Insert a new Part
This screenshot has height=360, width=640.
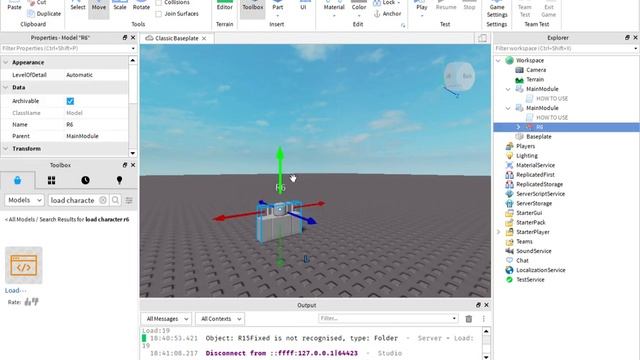pos(278,8)
